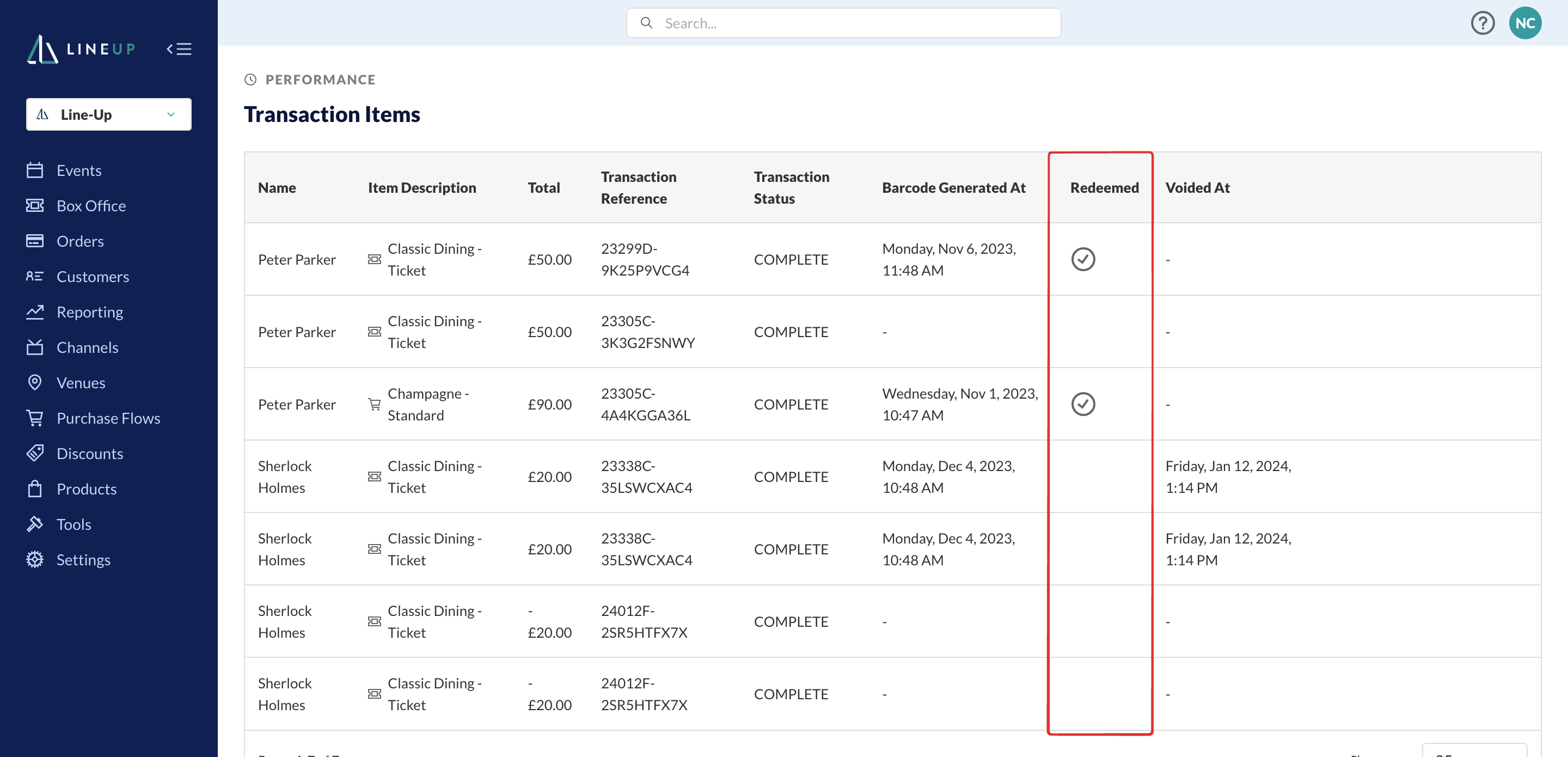Open Customers menu item

coord(93,276)
